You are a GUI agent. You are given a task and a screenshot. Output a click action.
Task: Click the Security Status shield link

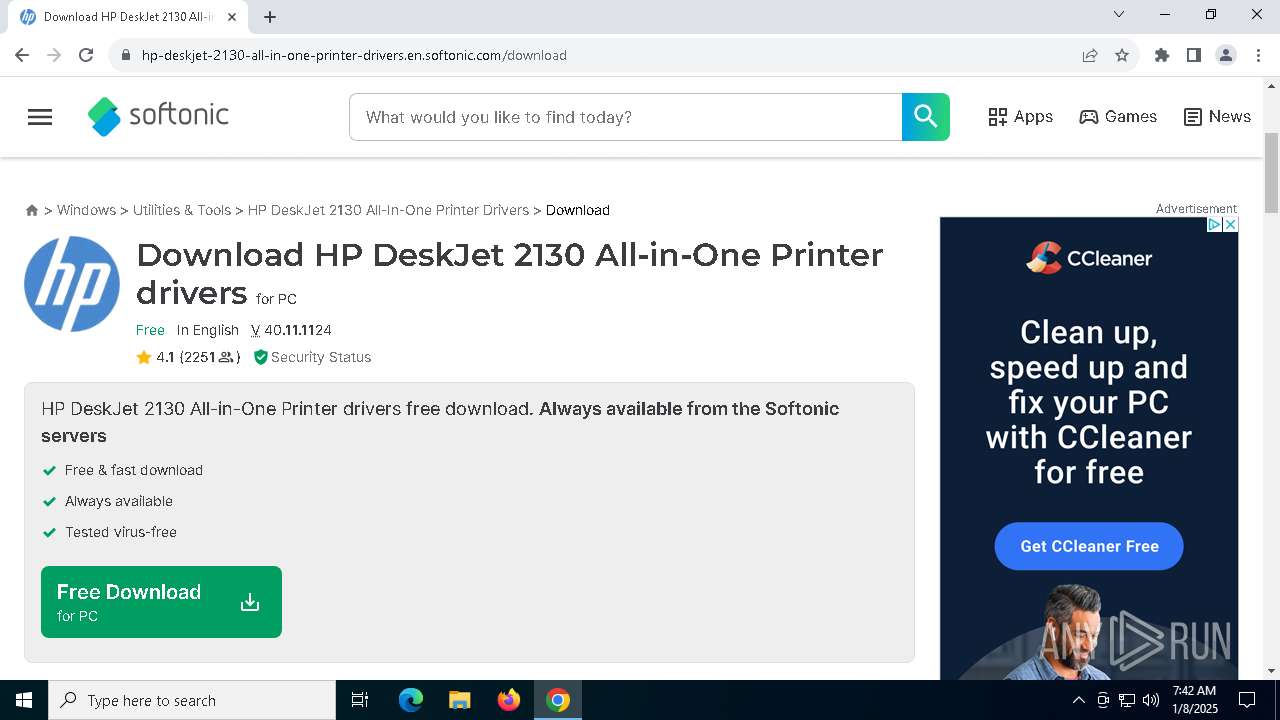312,357
